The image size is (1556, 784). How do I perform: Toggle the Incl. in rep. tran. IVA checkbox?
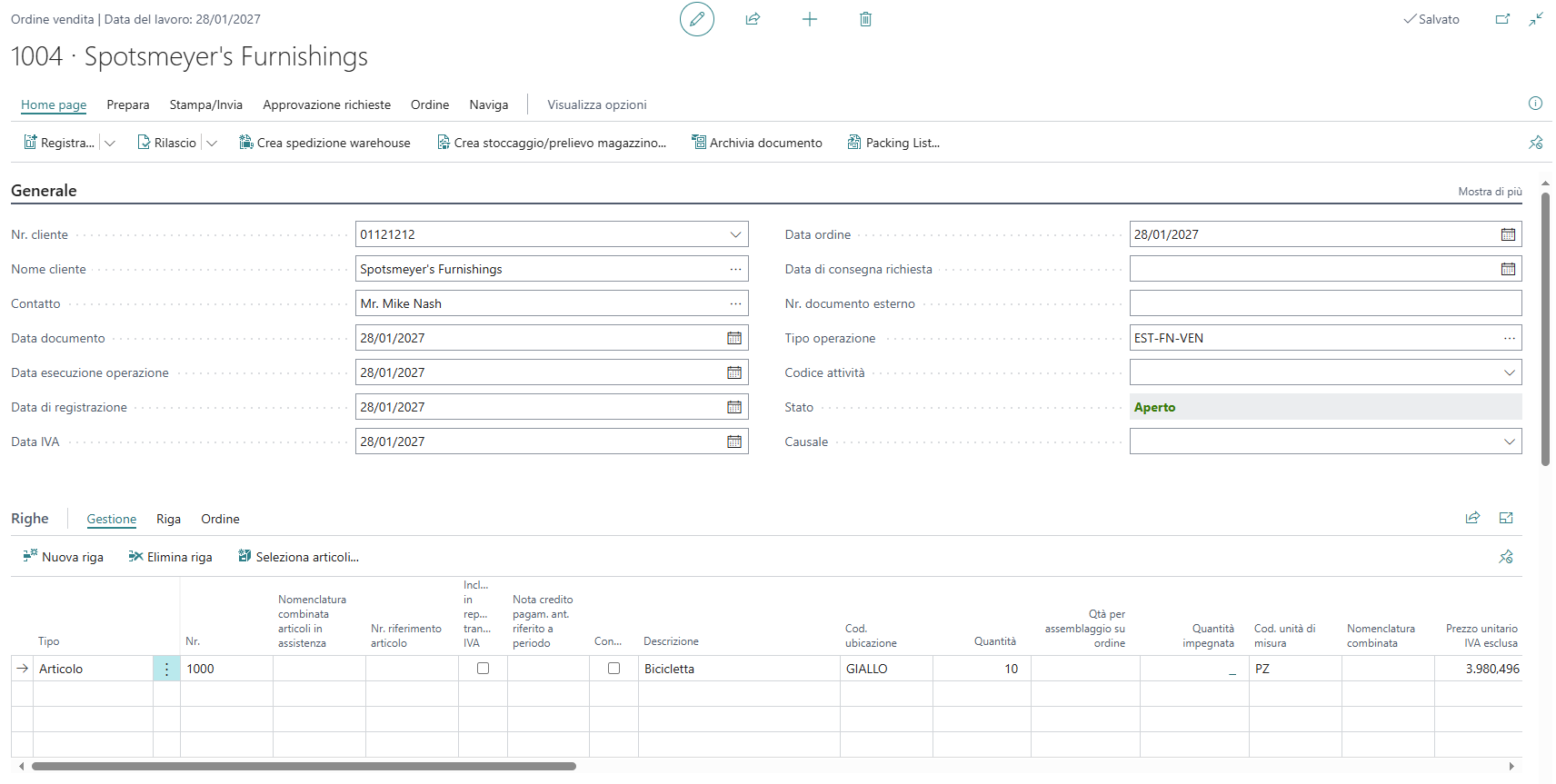(x=483, y=668)
